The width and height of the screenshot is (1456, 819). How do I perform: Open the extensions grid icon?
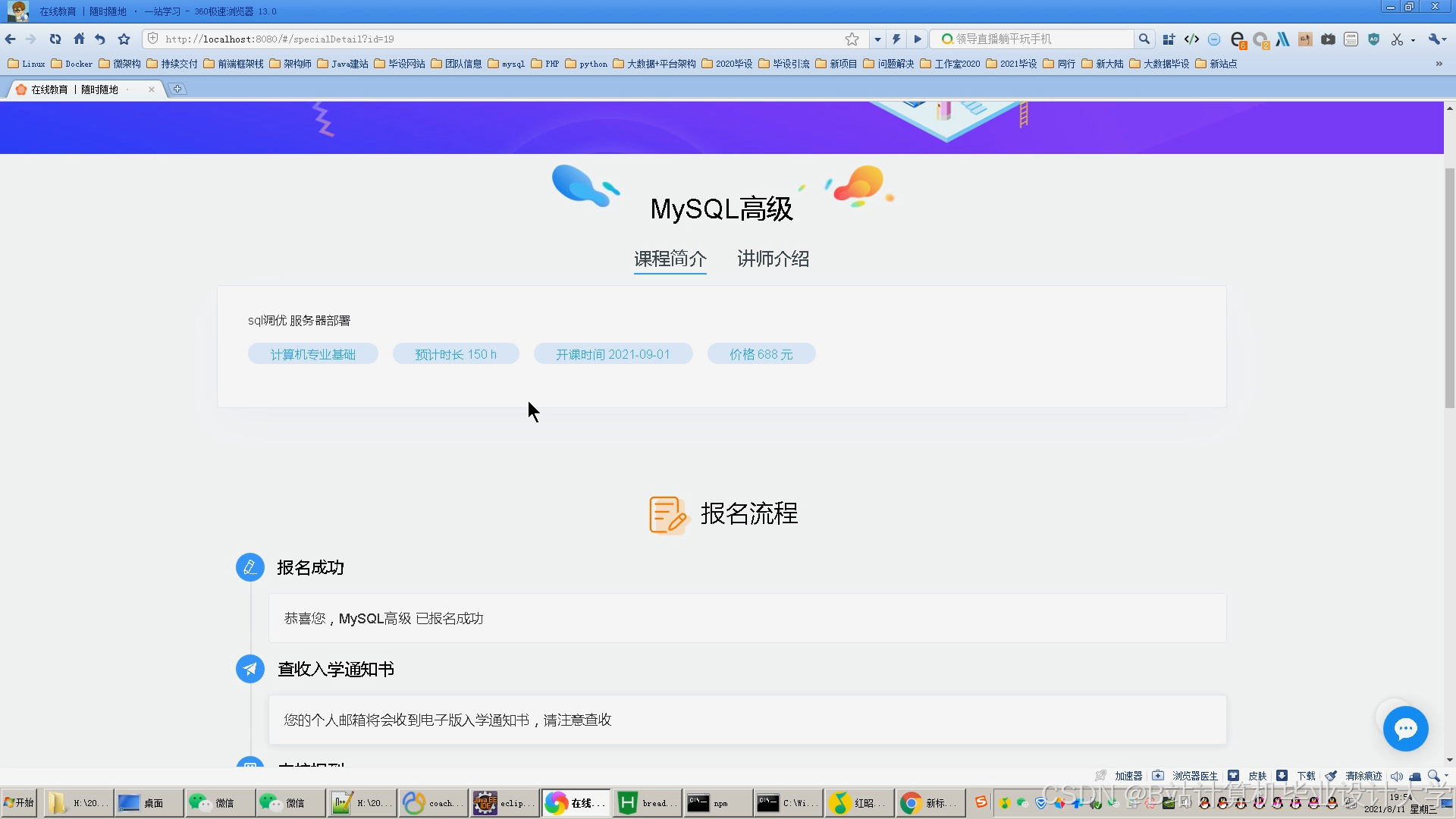point(1169,39)
